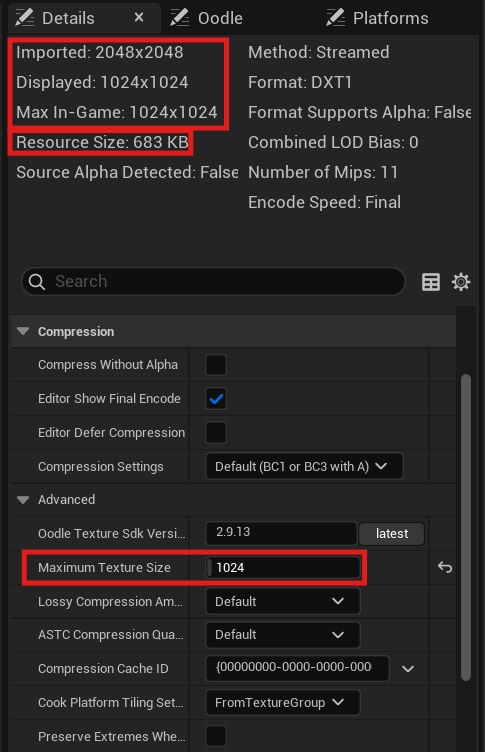The image size is (485, 752).
Task: Open the details settings gear icon
Action: [461, 282]
